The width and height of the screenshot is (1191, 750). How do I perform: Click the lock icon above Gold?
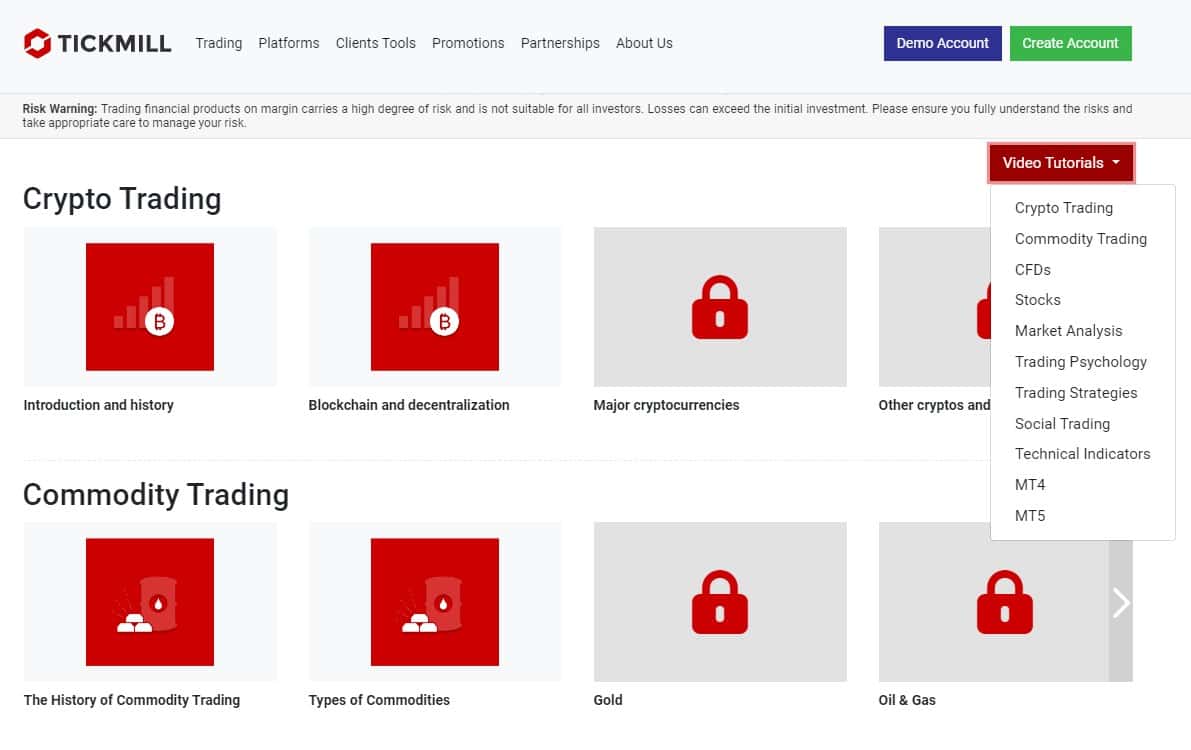719,602
